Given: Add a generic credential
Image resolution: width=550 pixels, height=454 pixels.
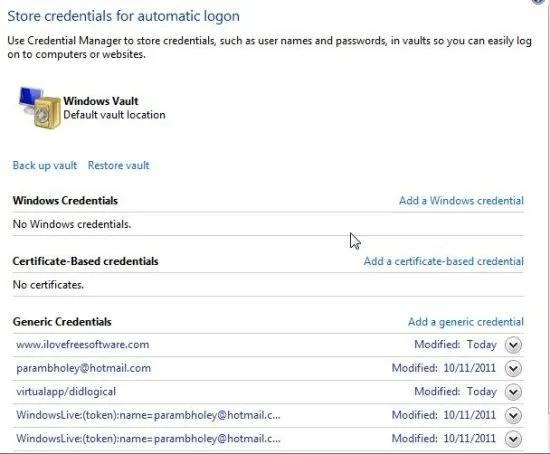Looking at the screenshot, I should [x=466, y=322].
